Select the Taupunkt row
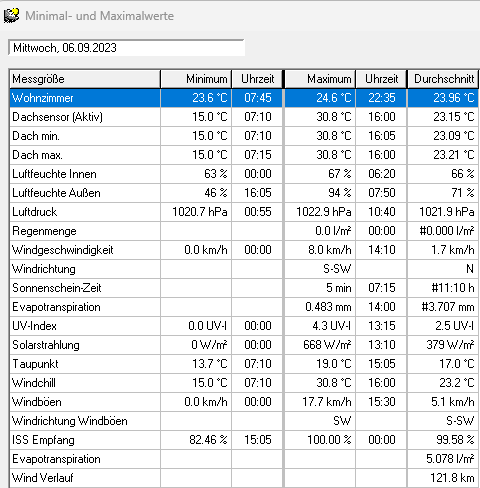Screen dimensions: 480x488 [244, 364]
